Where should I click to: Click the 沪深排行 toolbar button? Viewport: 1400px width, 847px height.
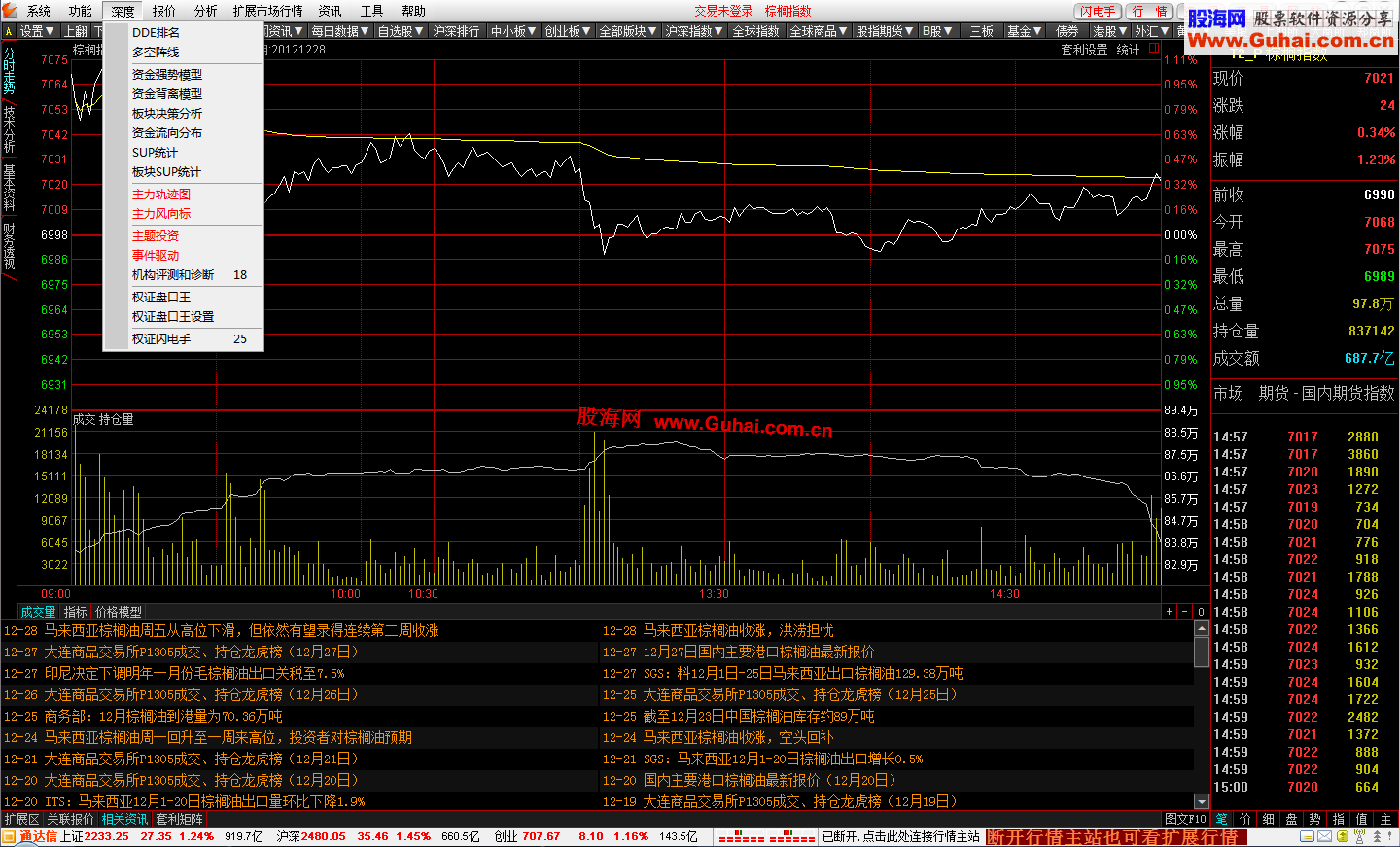[x=456, y=31]
